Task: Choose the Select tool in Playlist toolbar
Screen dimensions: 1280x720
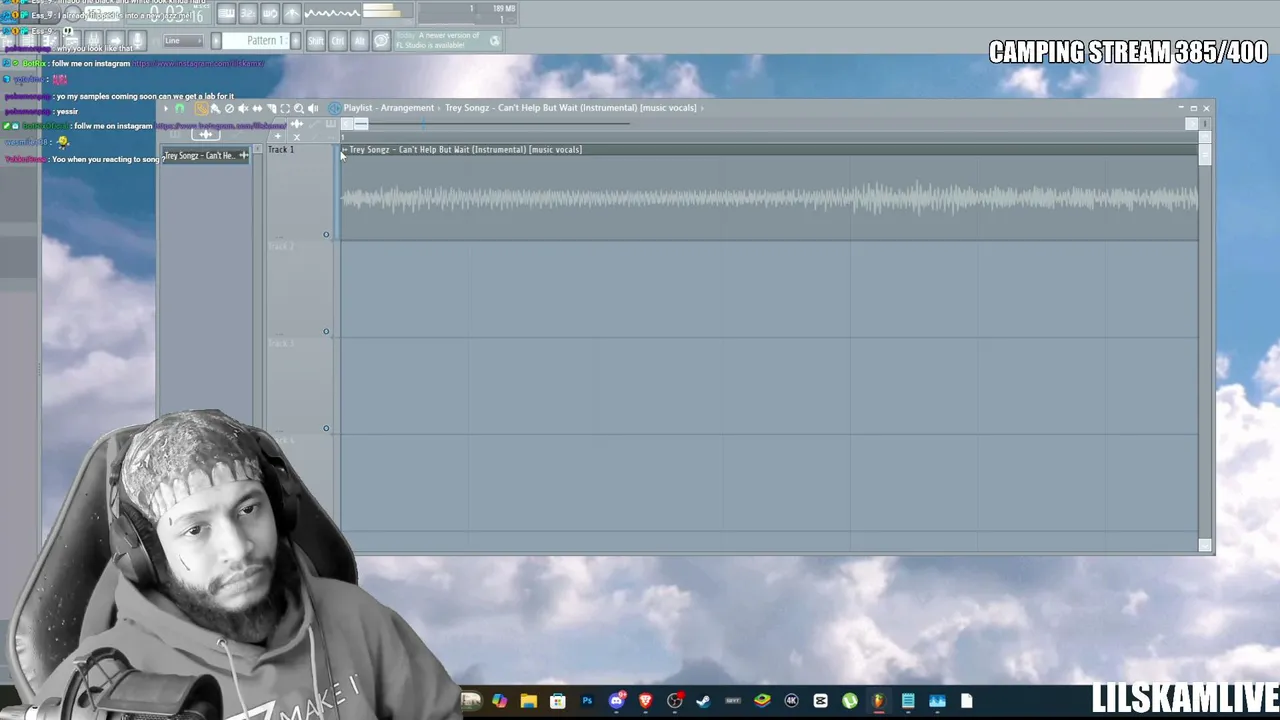Action: [285, 108]
